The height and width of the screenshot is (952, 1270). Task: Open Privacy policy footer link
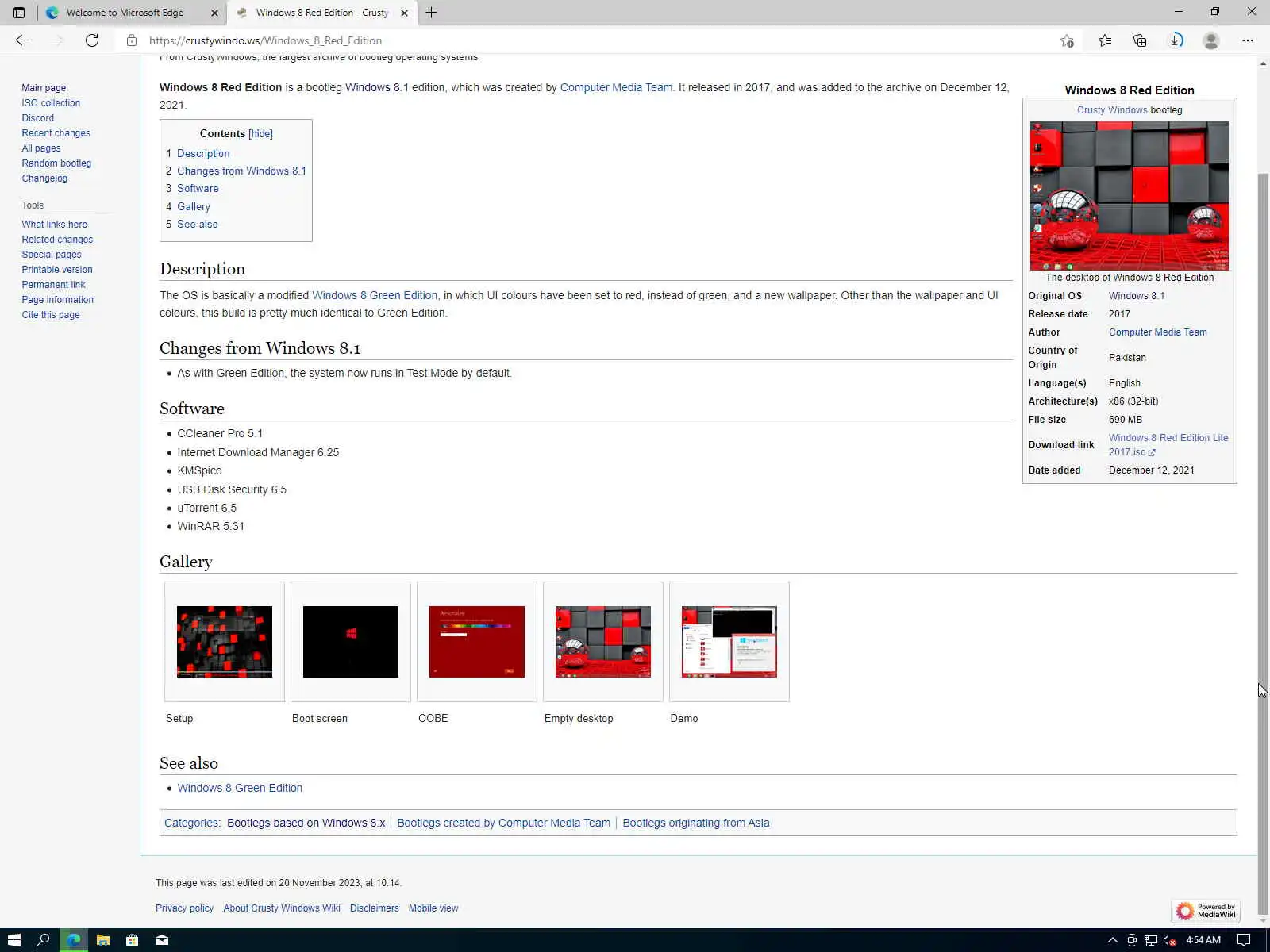click(x=184, y=909)
